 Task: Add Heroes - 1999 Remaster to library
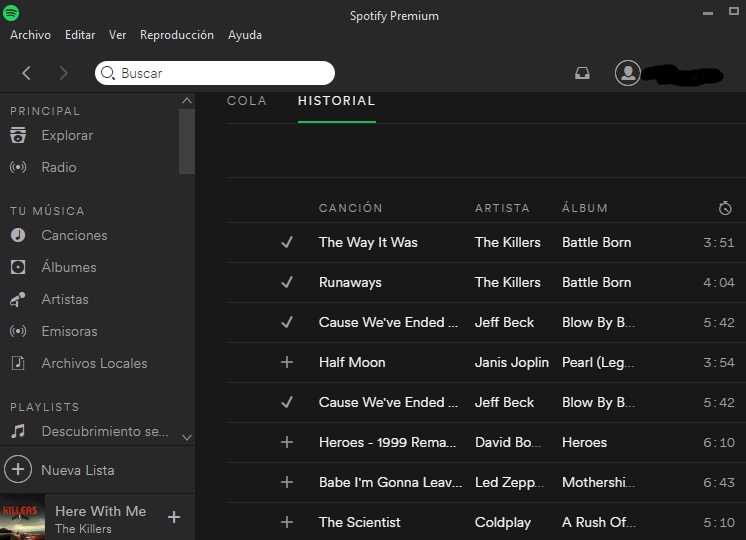(x=287, y=442)
